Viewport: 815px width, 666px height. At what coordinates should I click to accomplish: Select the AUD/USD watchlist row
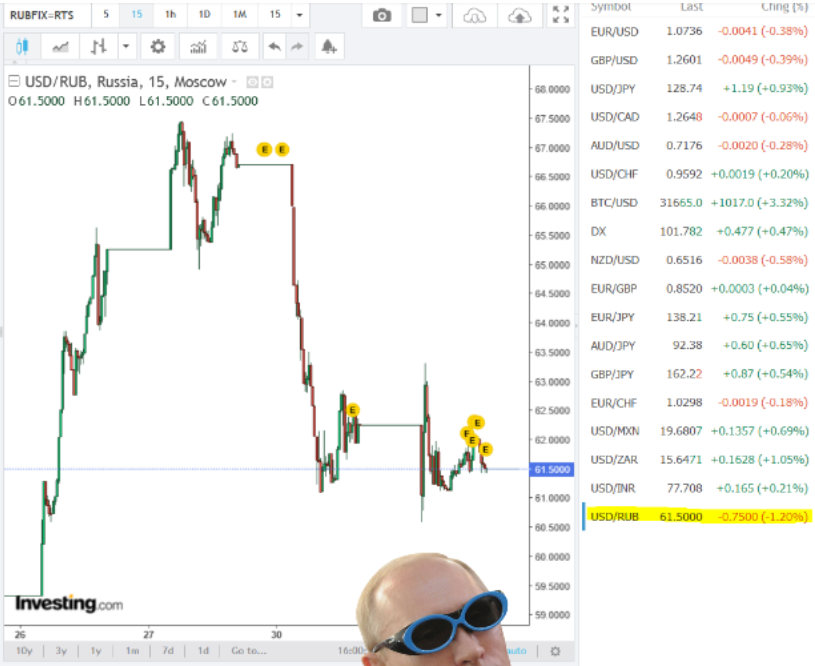pos(698,146)
